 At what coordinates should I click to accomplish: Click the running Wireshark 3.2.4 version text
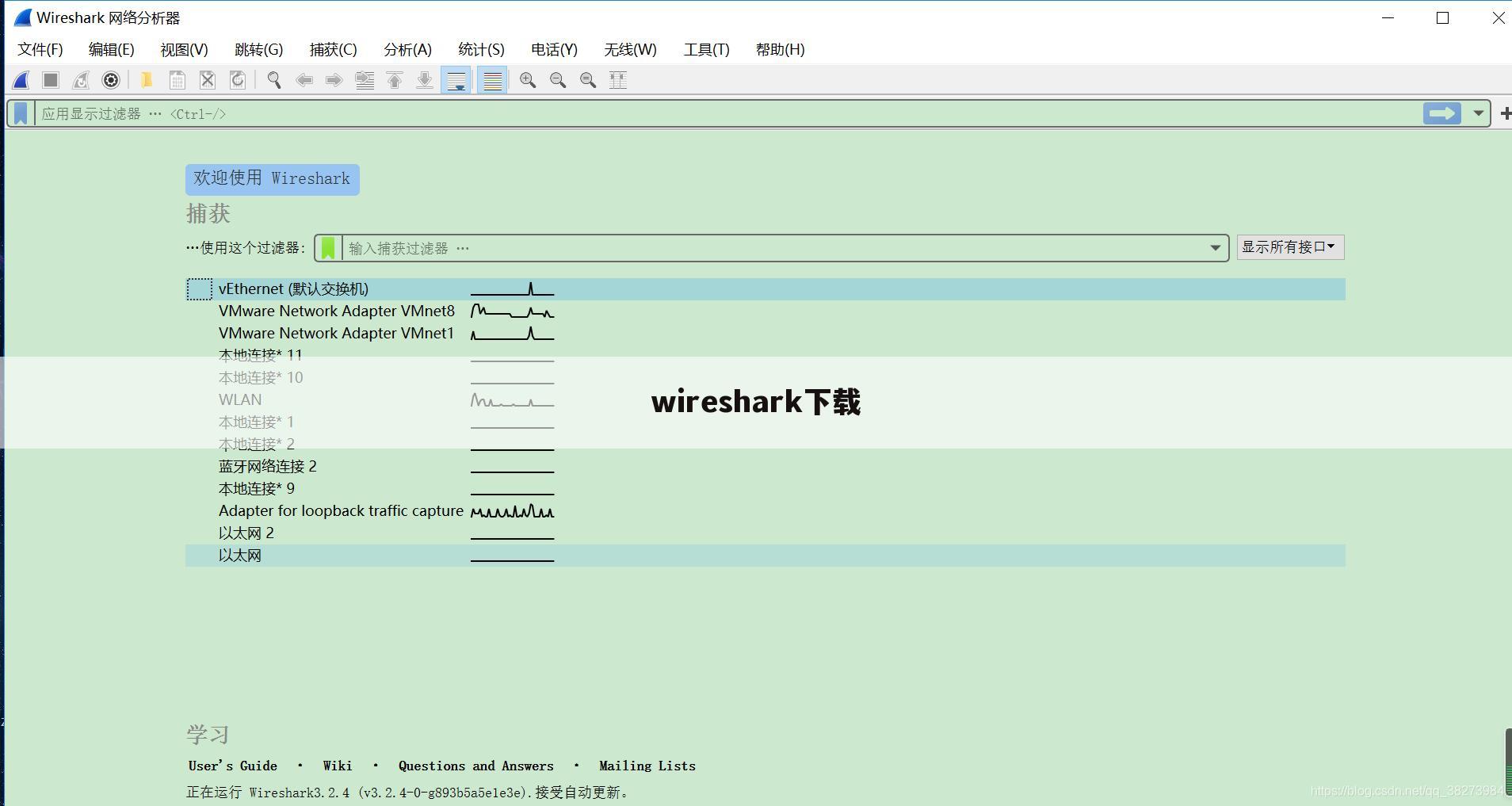(x=407, y=793)
